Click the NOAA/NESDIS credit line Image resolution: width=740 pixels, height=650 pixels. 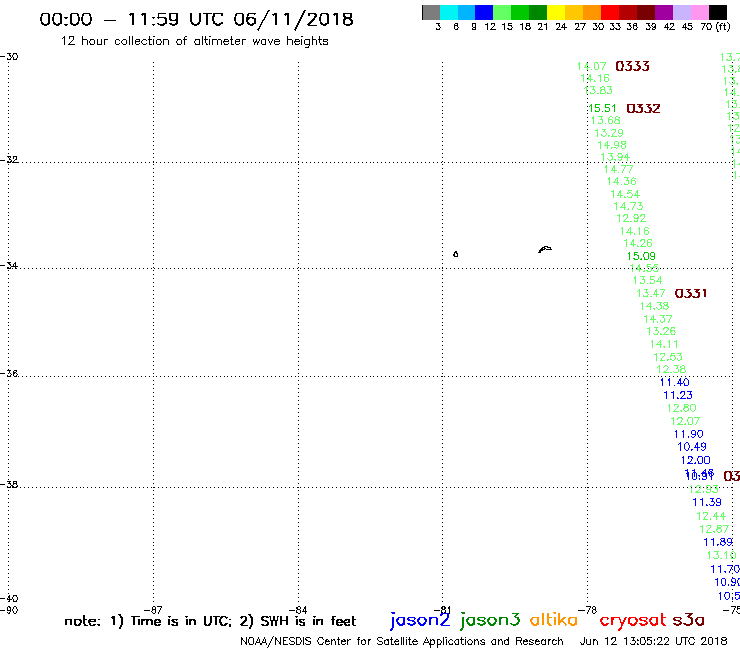pos(402,642)
